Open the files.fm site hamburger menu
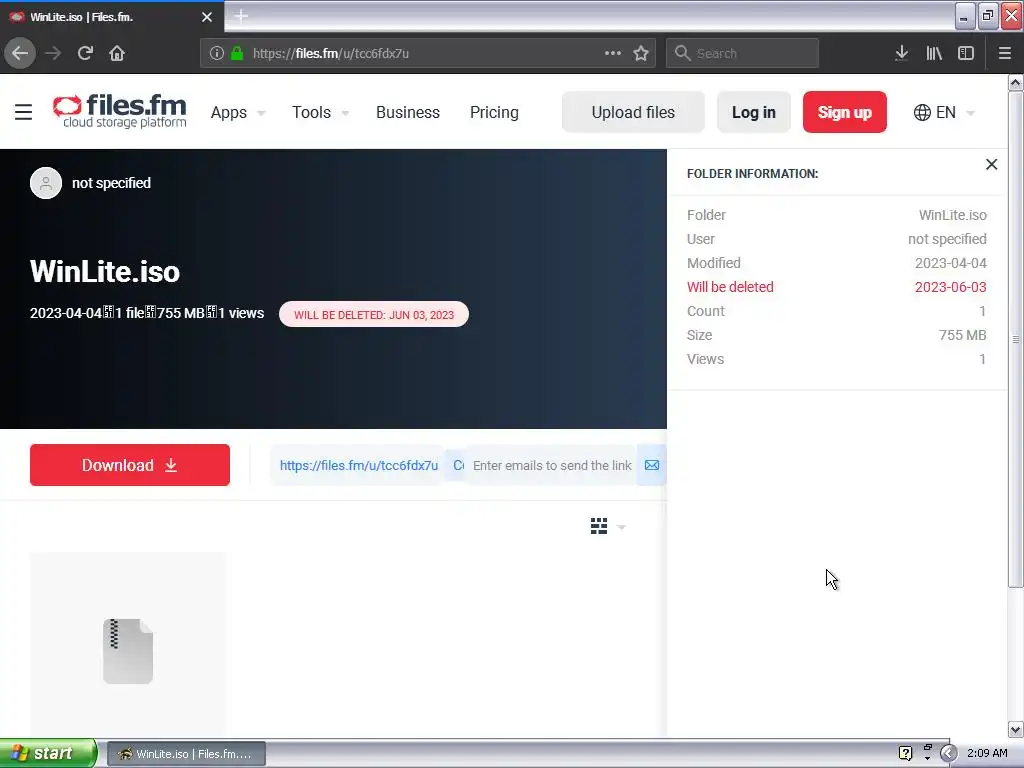The image size is (1024, 768). tap(24, 112)
